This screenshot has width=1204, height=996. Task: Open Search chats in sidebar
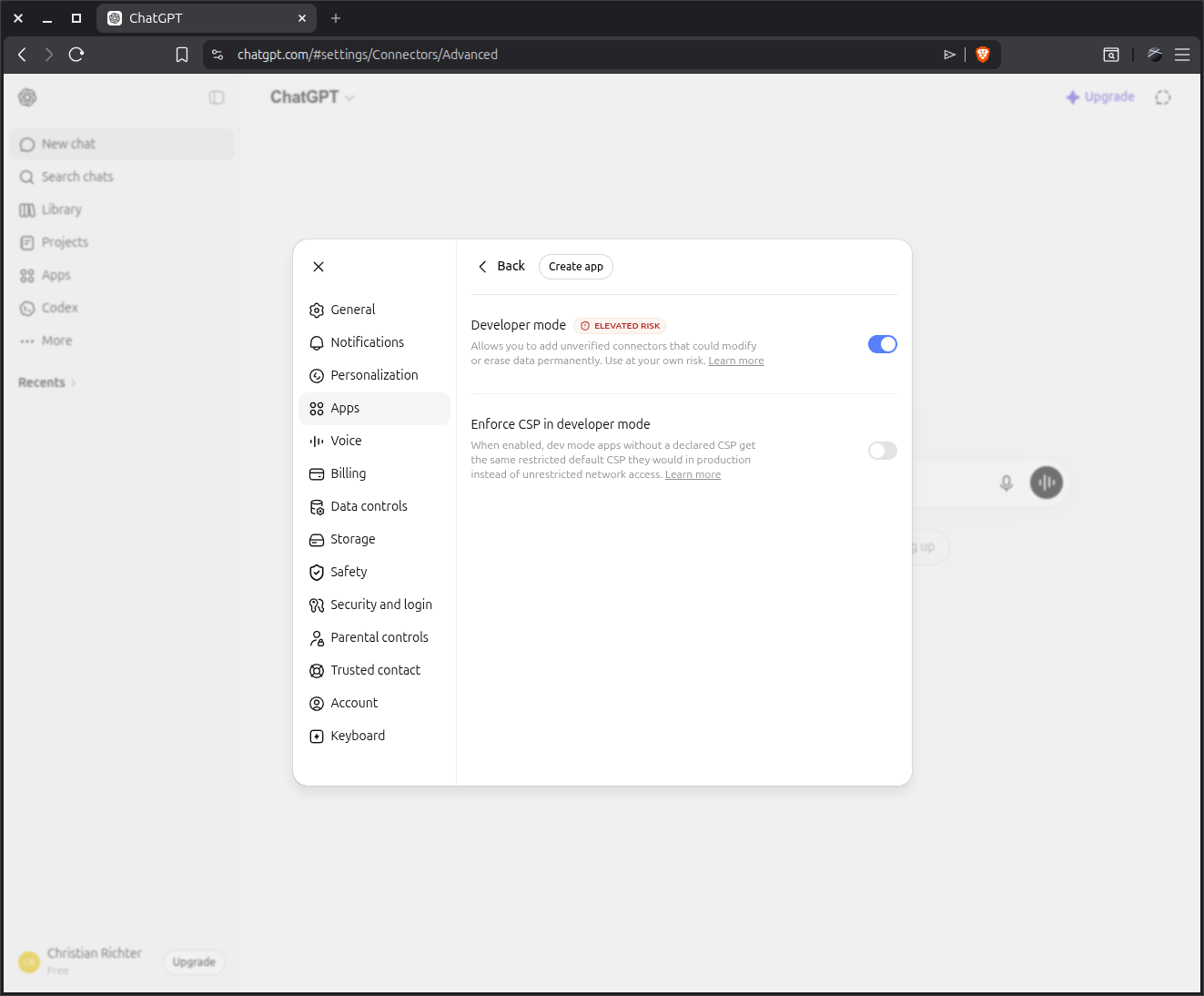point(123,177)
